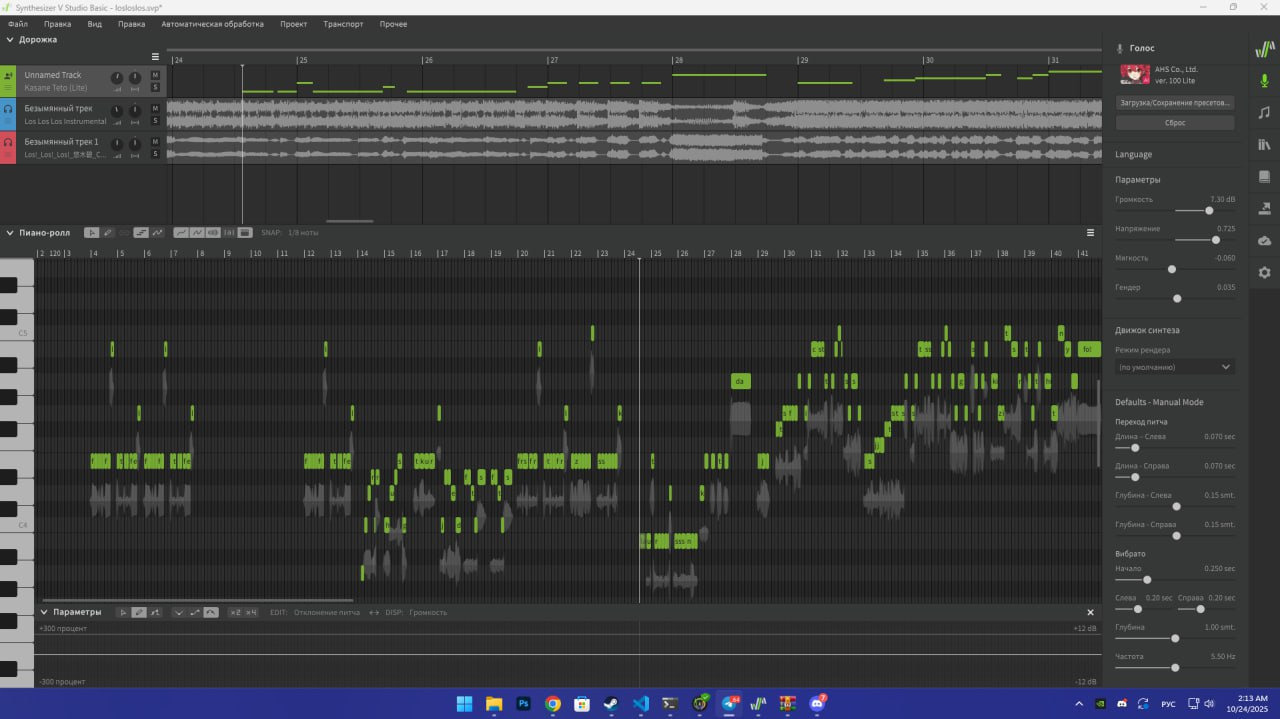Adjust the Громкость slider handle
1280x719 pixels.
pyautogui.click(x=1209, y=210)
